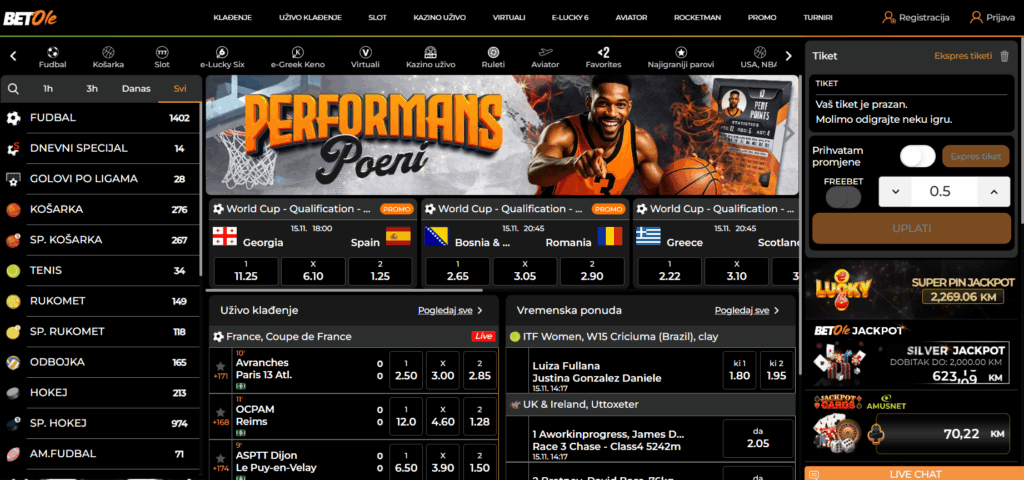Screen dimensions: 1024x480
Task: Filter events by 3h tab
Action: click(x=92, y=89)
